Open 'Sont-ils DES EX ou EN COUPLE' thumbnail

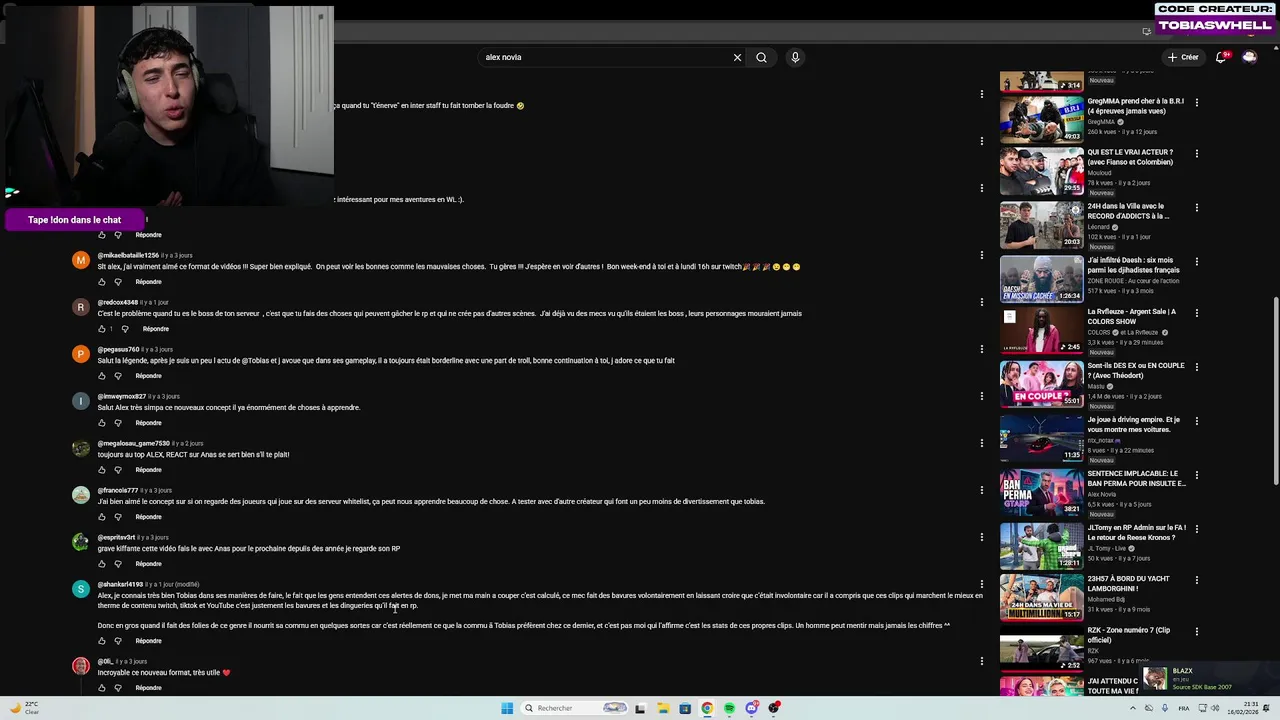point(1041,384)
